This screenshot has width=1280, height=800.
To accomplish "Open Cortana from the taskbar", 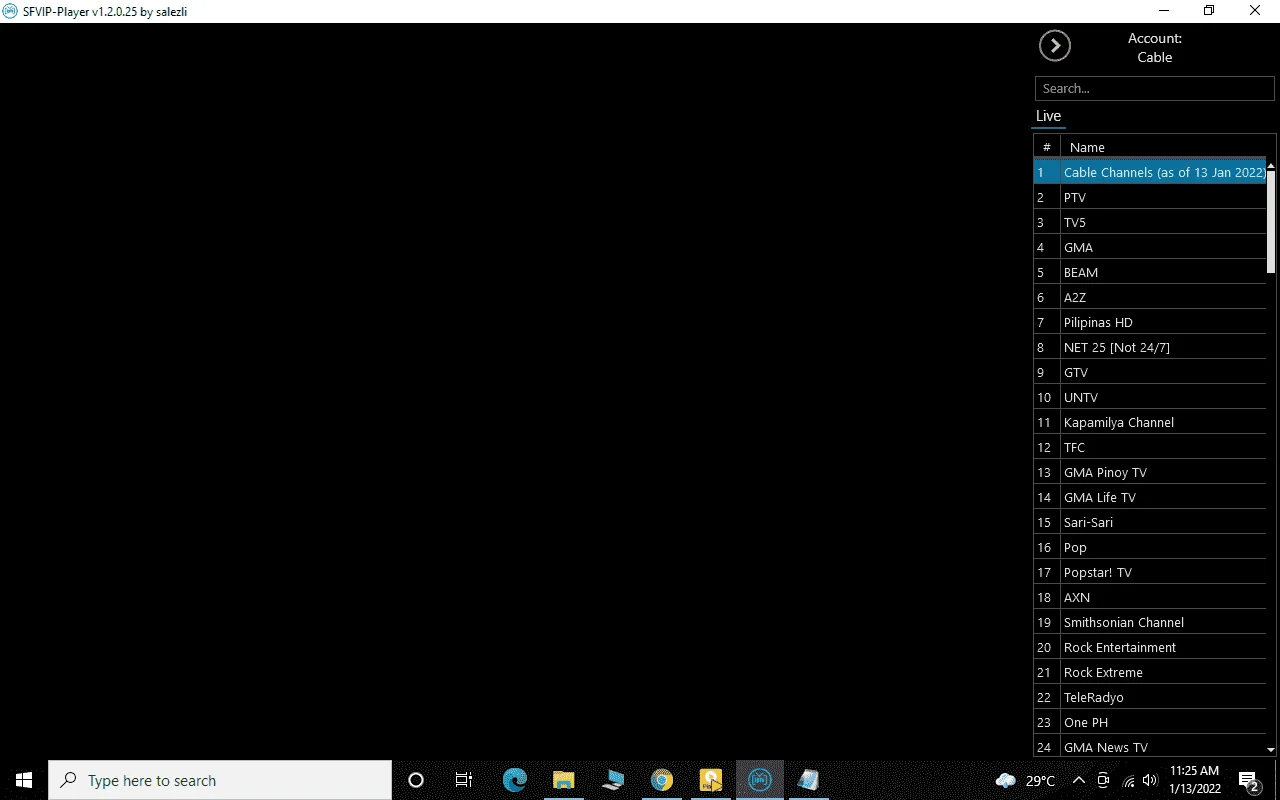I will coord(416,780).
